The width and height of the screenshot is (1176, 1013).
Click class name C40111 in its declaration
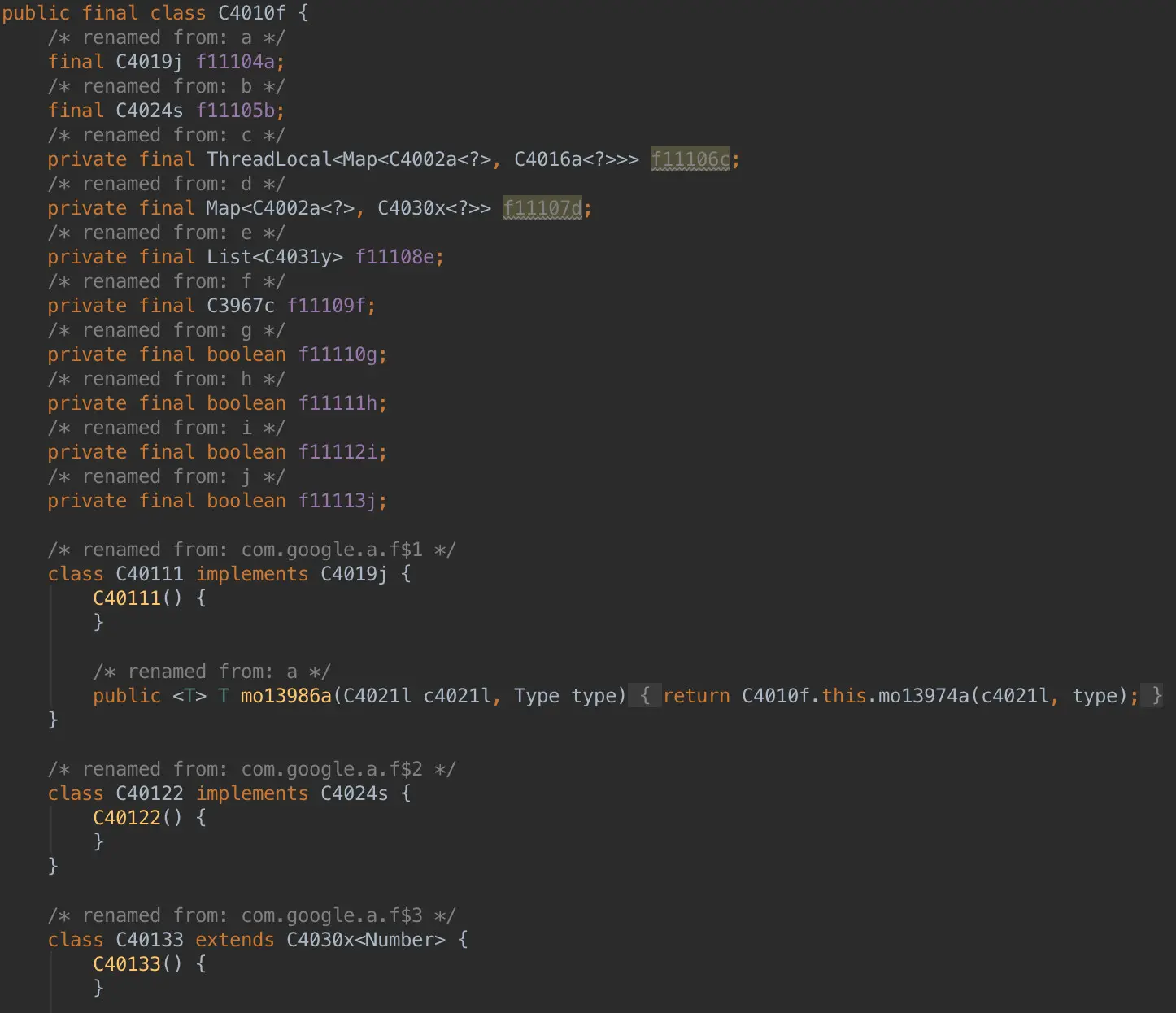150,574
